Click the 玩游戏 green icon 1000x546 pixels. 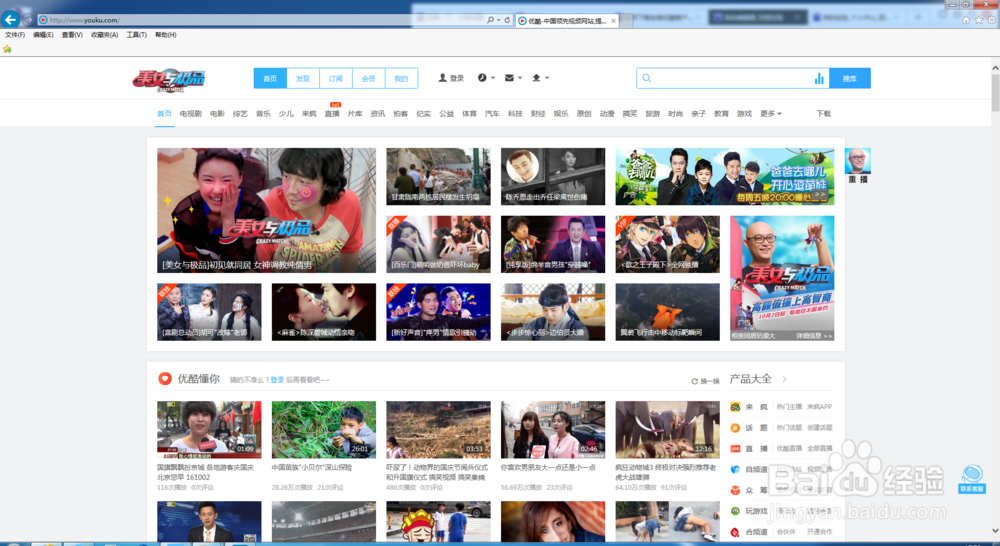tap(735, 511)
